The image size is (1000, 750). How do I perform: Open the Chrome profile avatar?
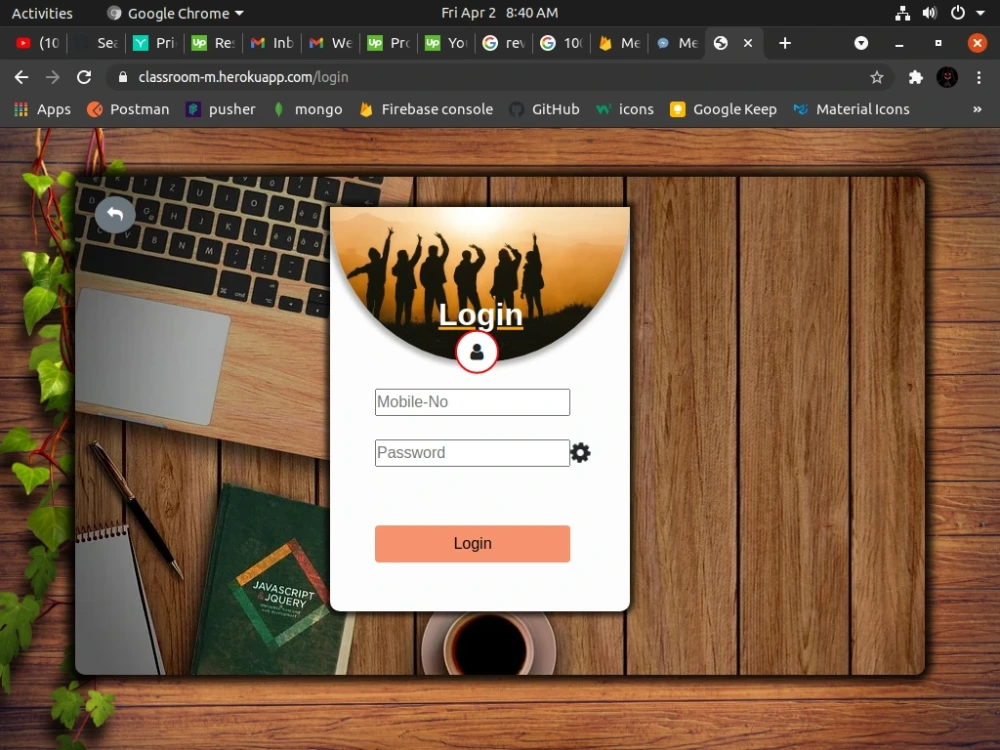[x=947, y=77]
